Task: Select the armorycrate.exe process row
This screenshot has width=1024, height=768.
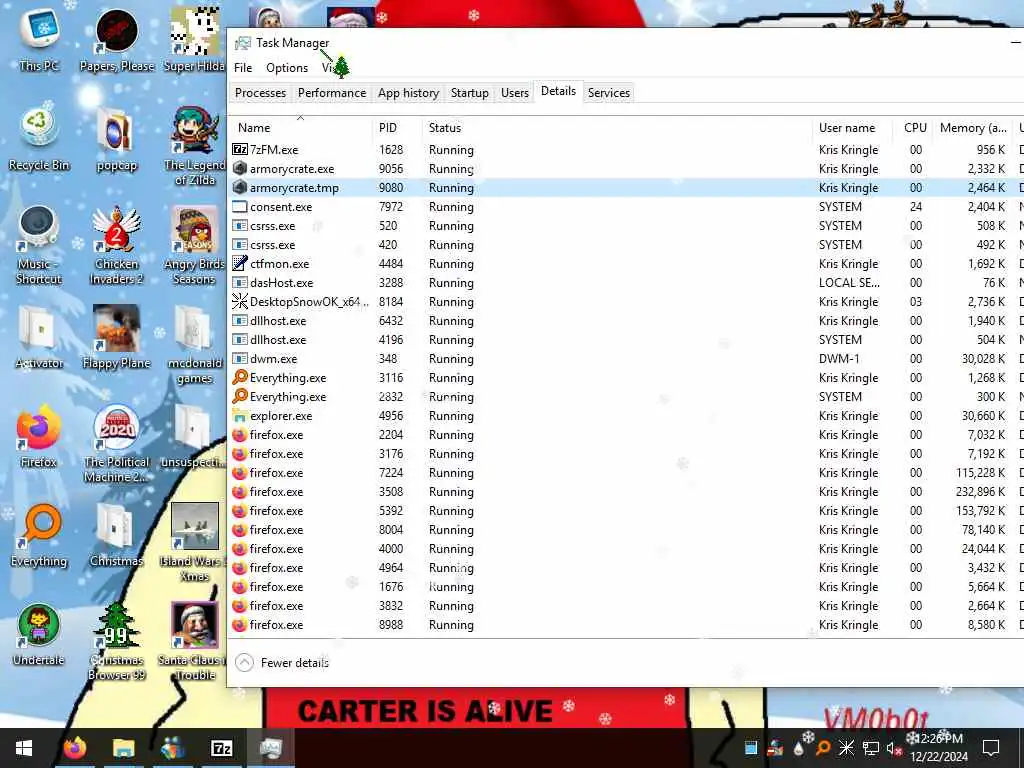Action: coord(624,168)
